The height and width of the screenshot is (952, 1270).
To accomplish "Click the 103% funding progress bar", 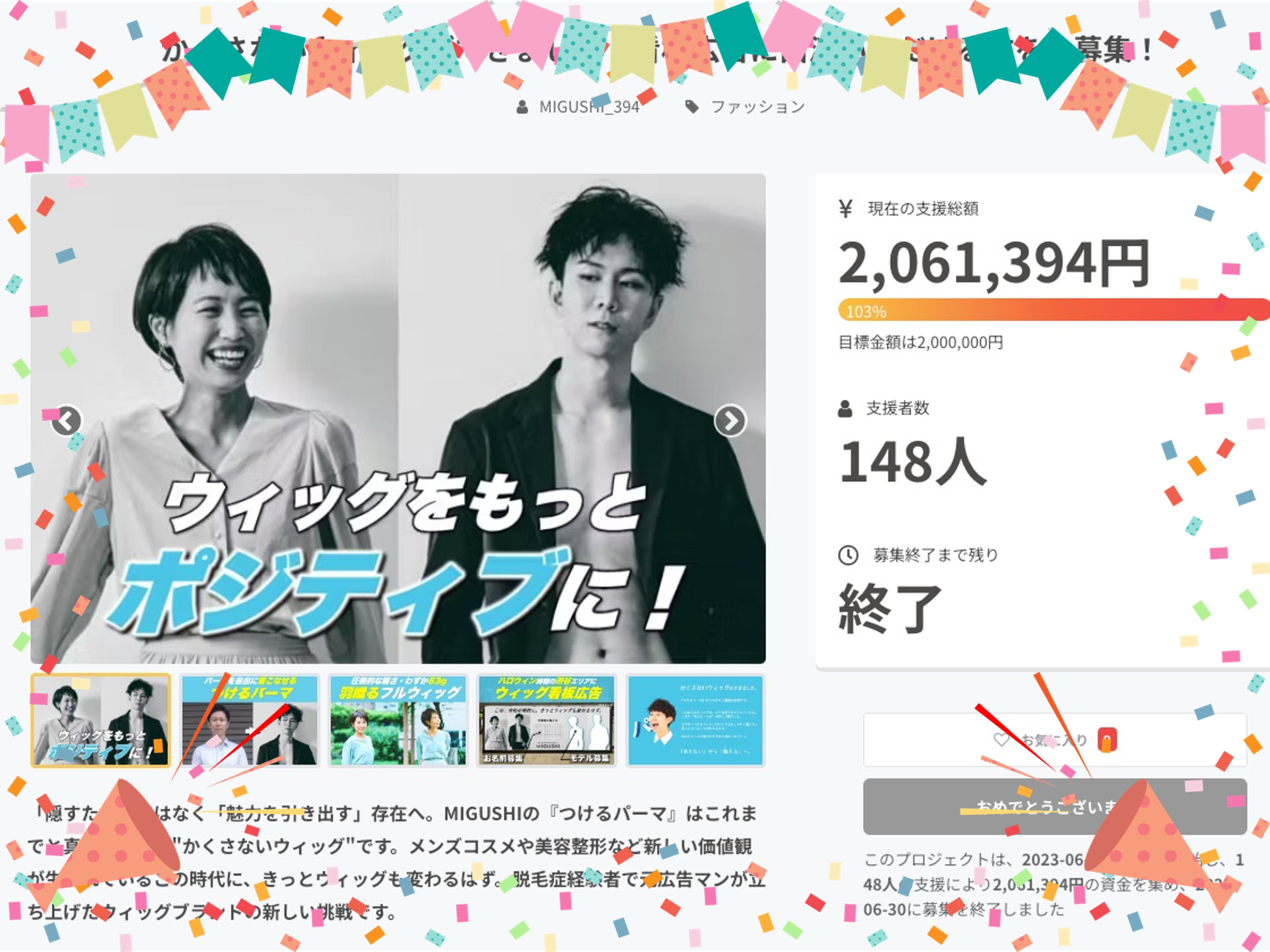I will pos(1054,310).
